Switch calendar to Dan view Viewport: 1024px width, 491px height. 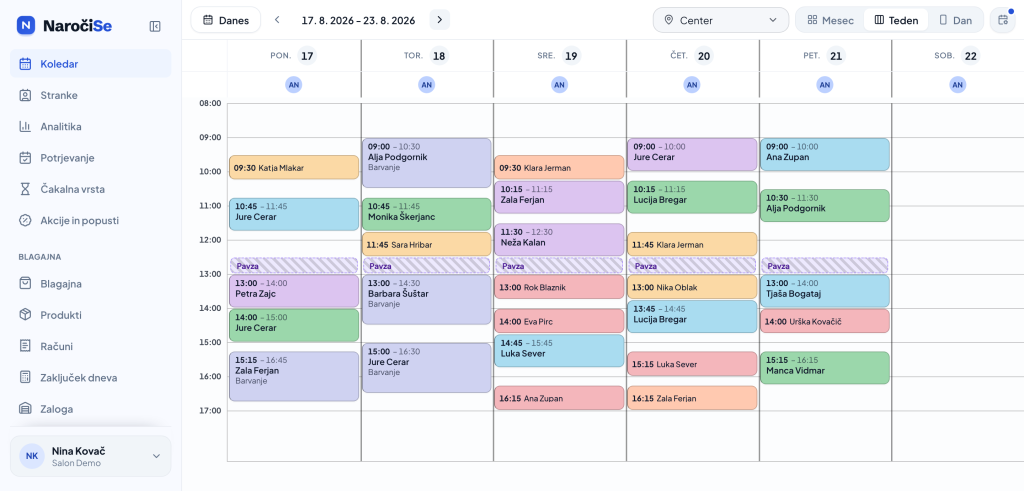[955, 20]
